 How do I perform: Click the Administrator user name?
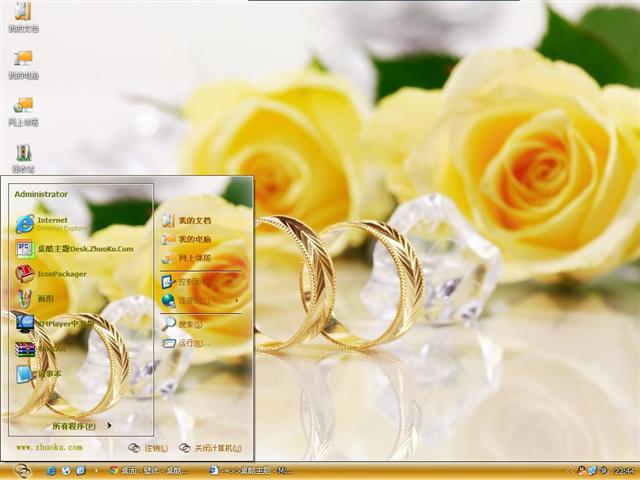point(41,194)
